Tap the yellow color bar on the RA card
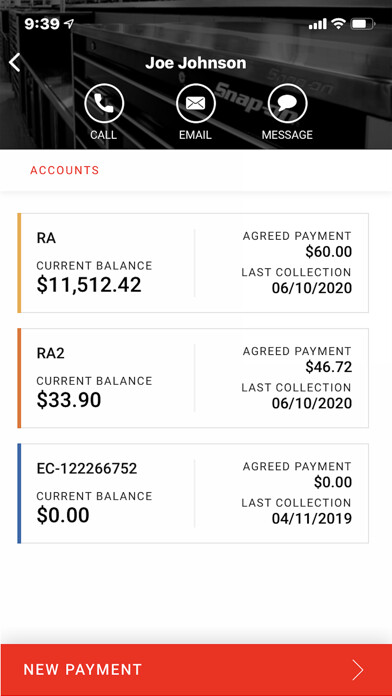Screen dimensions: 392x696 click(19, 263)
